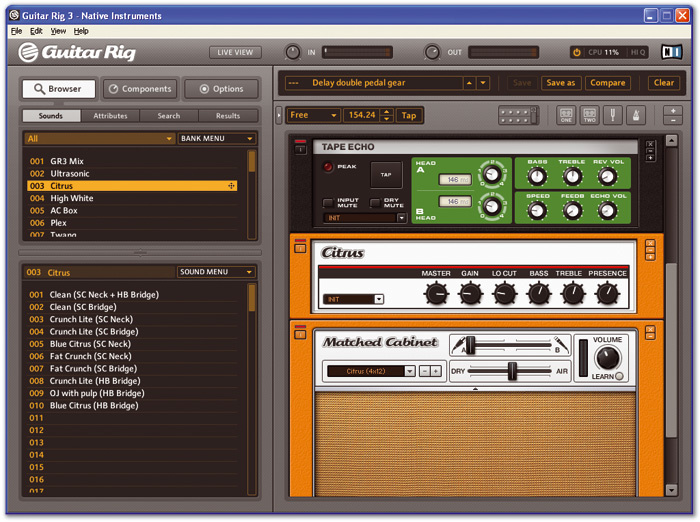Open the Tape Deck One module

(566, 115)
